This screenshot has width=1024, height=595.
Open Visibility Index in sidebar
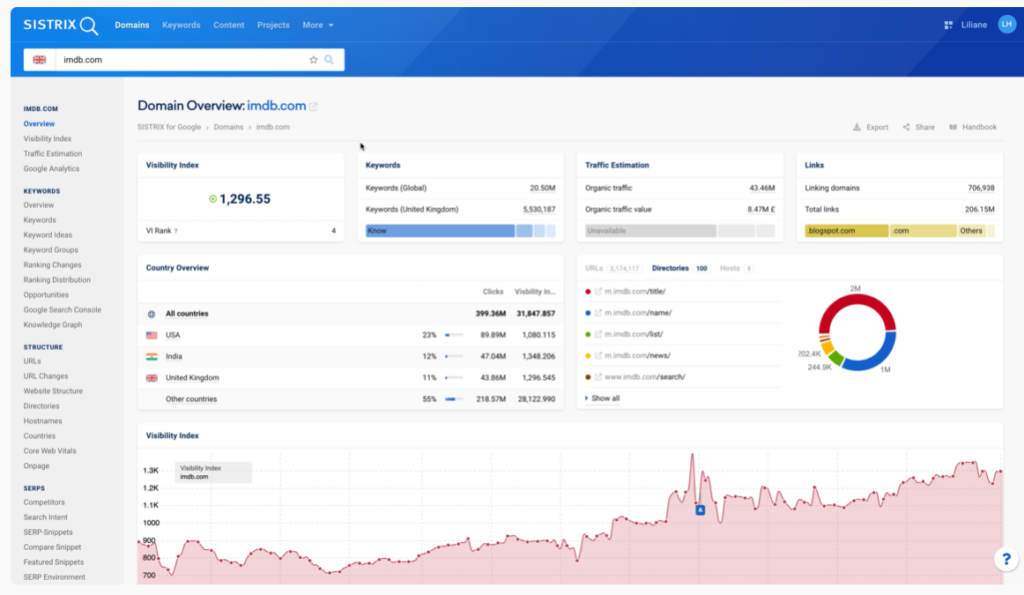(48, 138)
